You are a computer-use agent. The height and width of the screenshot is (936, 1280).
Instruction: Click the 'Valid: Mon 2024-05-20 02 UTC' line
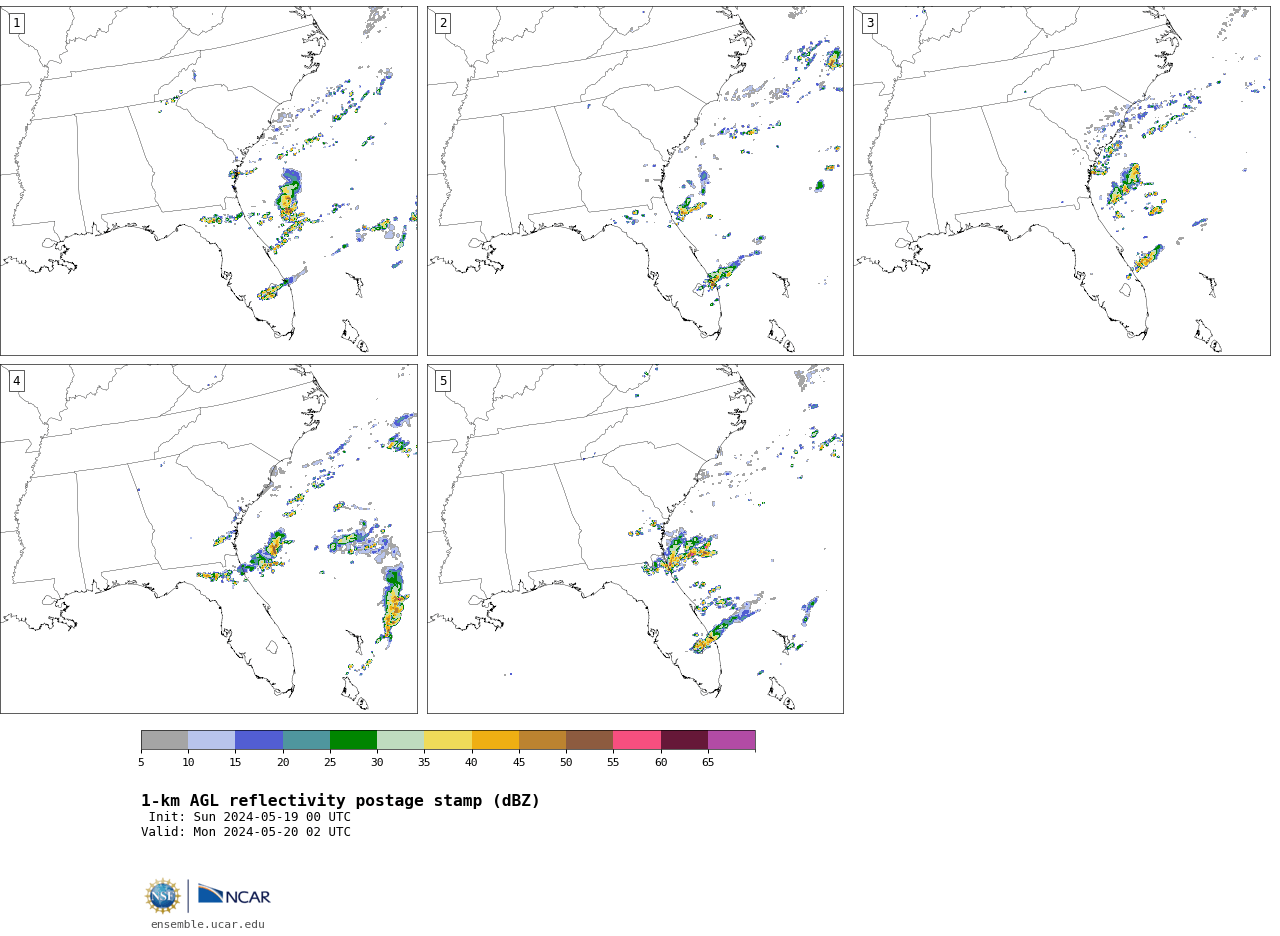point(246,832)
